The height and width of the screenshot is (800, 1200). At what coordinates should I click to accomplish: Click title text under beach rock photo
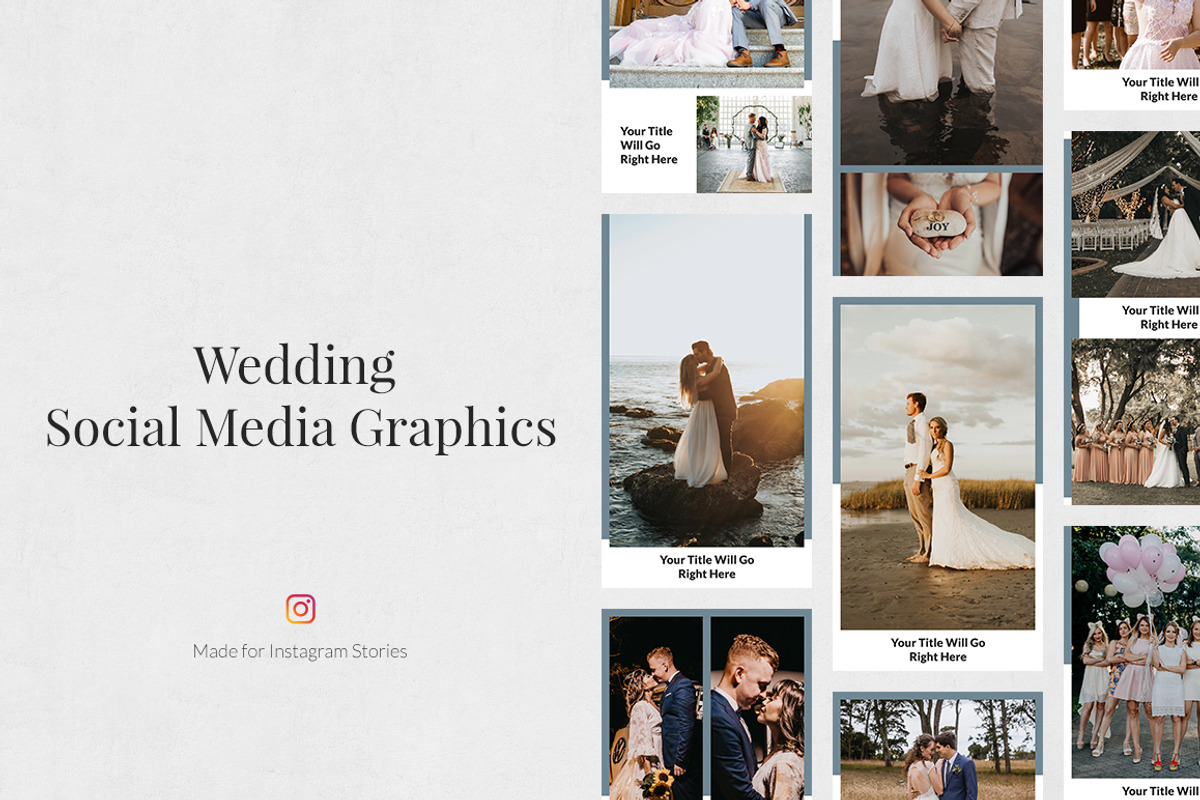coord(707,567)
